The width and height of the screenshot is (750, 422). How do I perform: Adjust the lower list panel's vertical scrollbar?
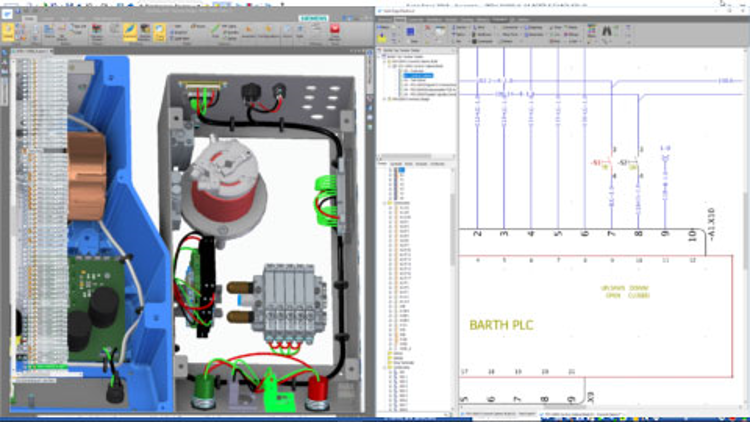[452, 230]
